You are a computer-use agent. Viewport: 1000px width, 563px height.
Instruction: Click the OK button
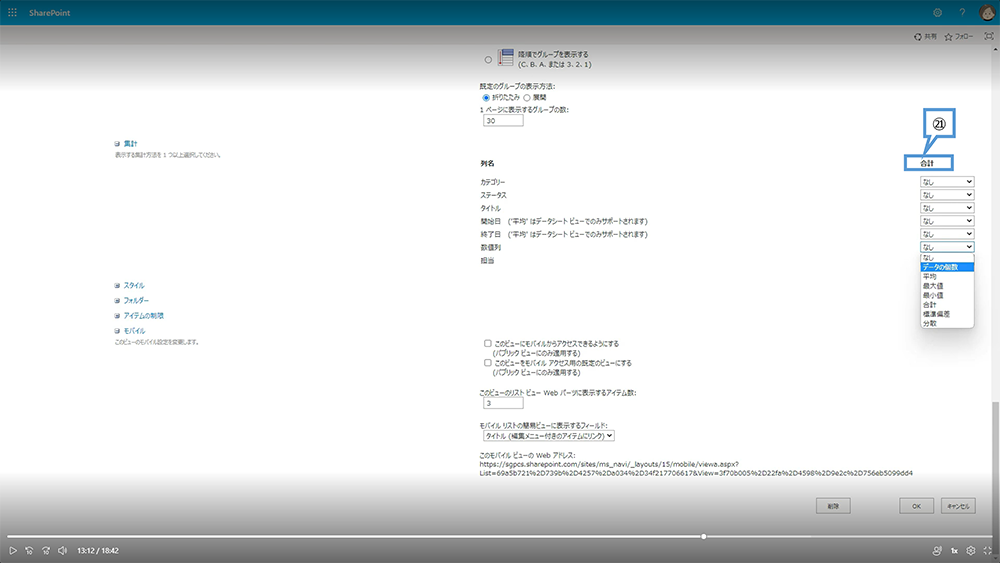point(916,506)
